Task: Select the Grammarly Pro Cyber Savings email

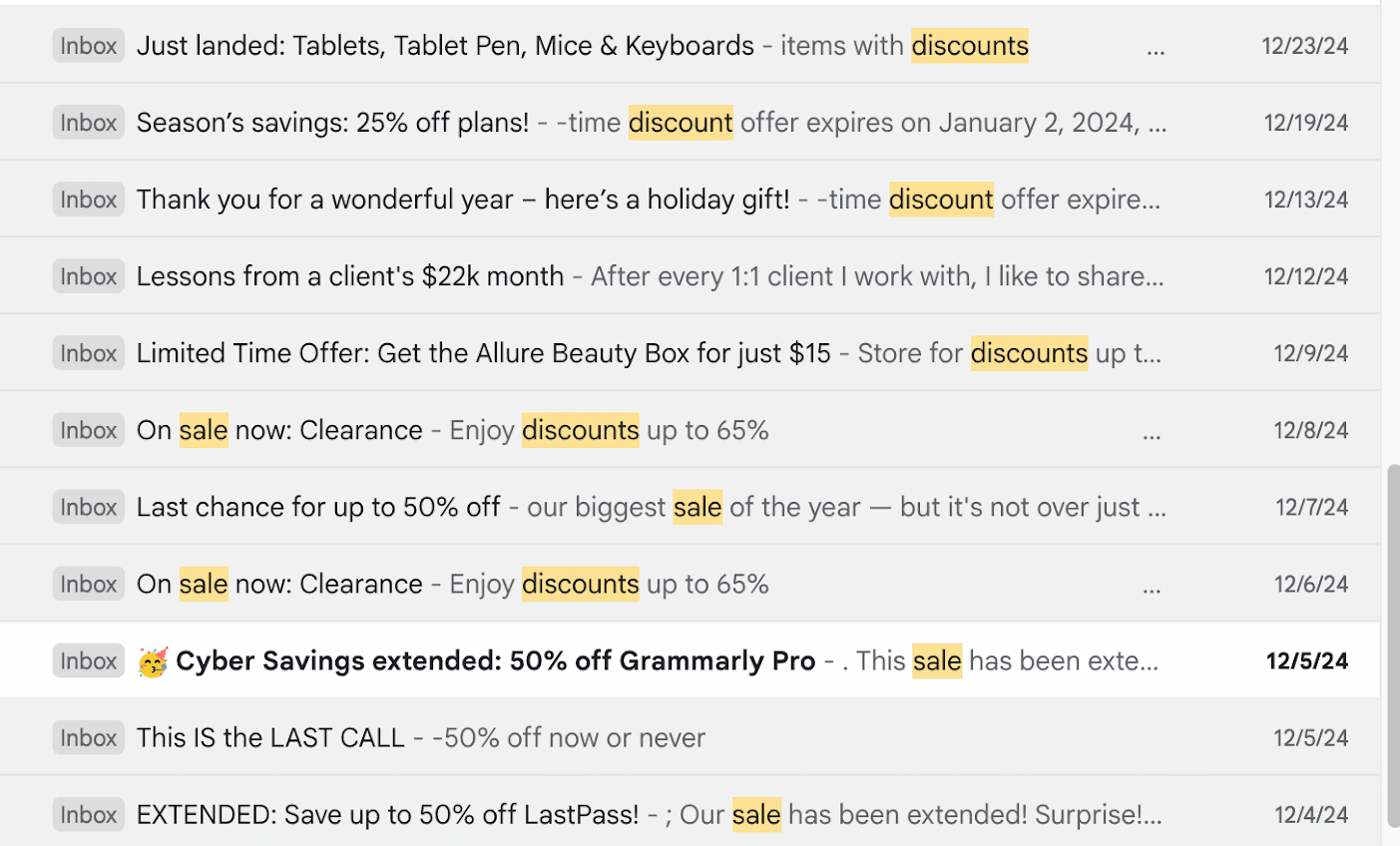Action: click(496, 660)
